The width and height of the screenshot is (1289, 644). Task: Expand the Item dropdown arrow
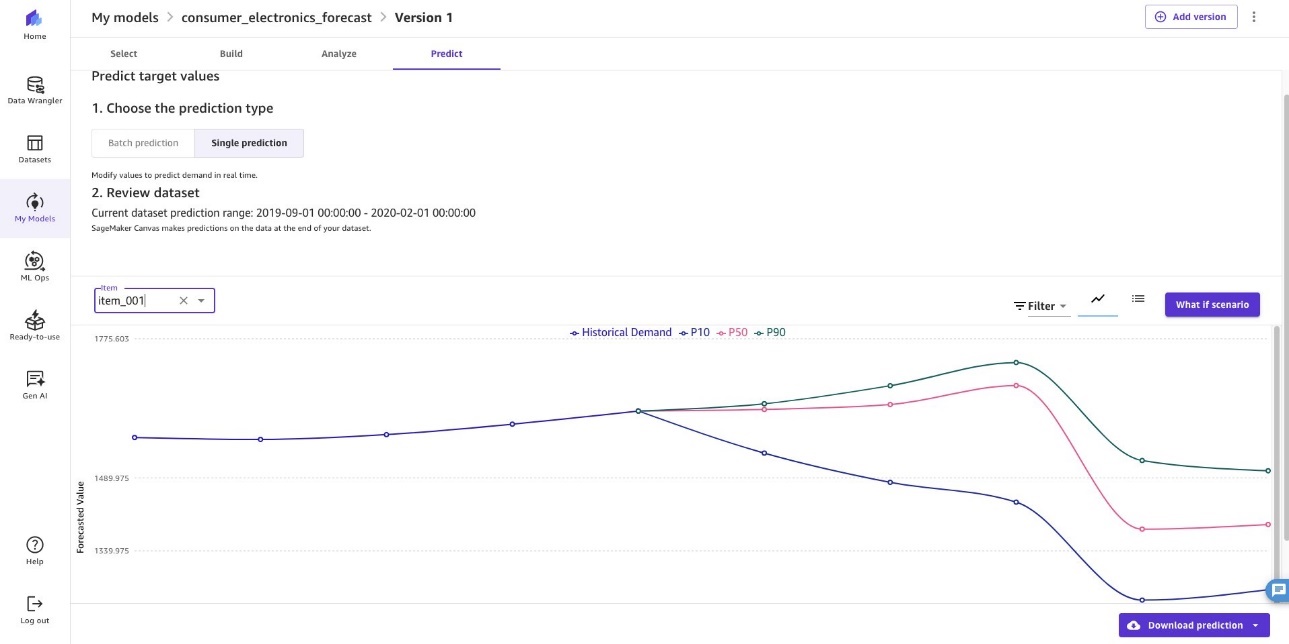(x=201, y=301)
